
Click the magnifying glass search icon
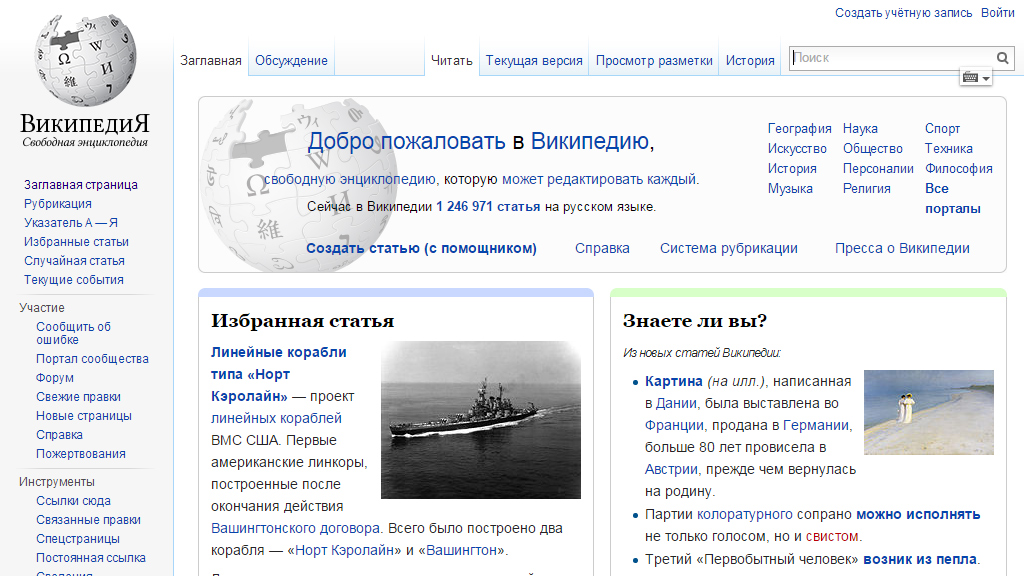click(x=1002, y=58)
